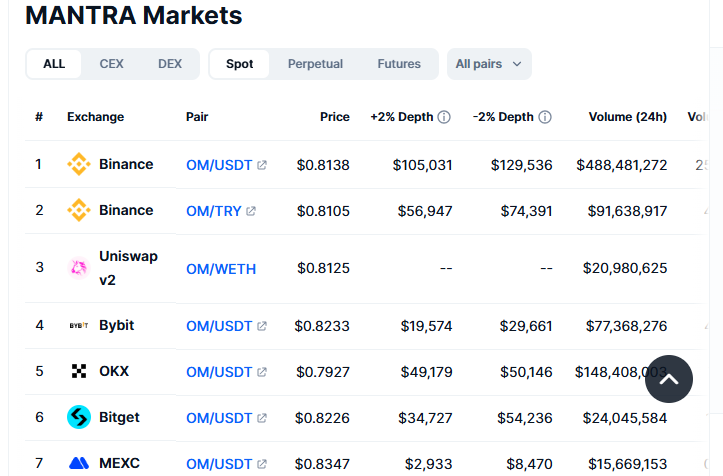Click the MANTRA Markets heading
Viewport: 723px width, 476px height.
click(134, 15)
